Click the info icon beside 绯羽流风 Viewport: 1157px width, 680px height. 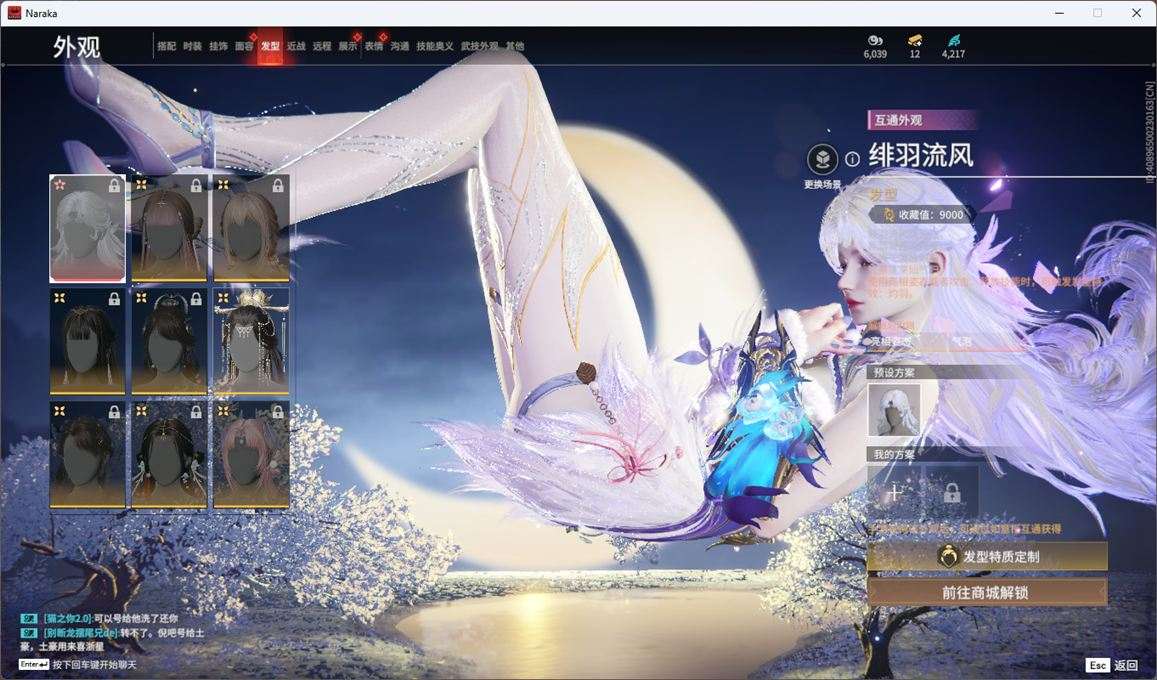(x=851, y=157)
